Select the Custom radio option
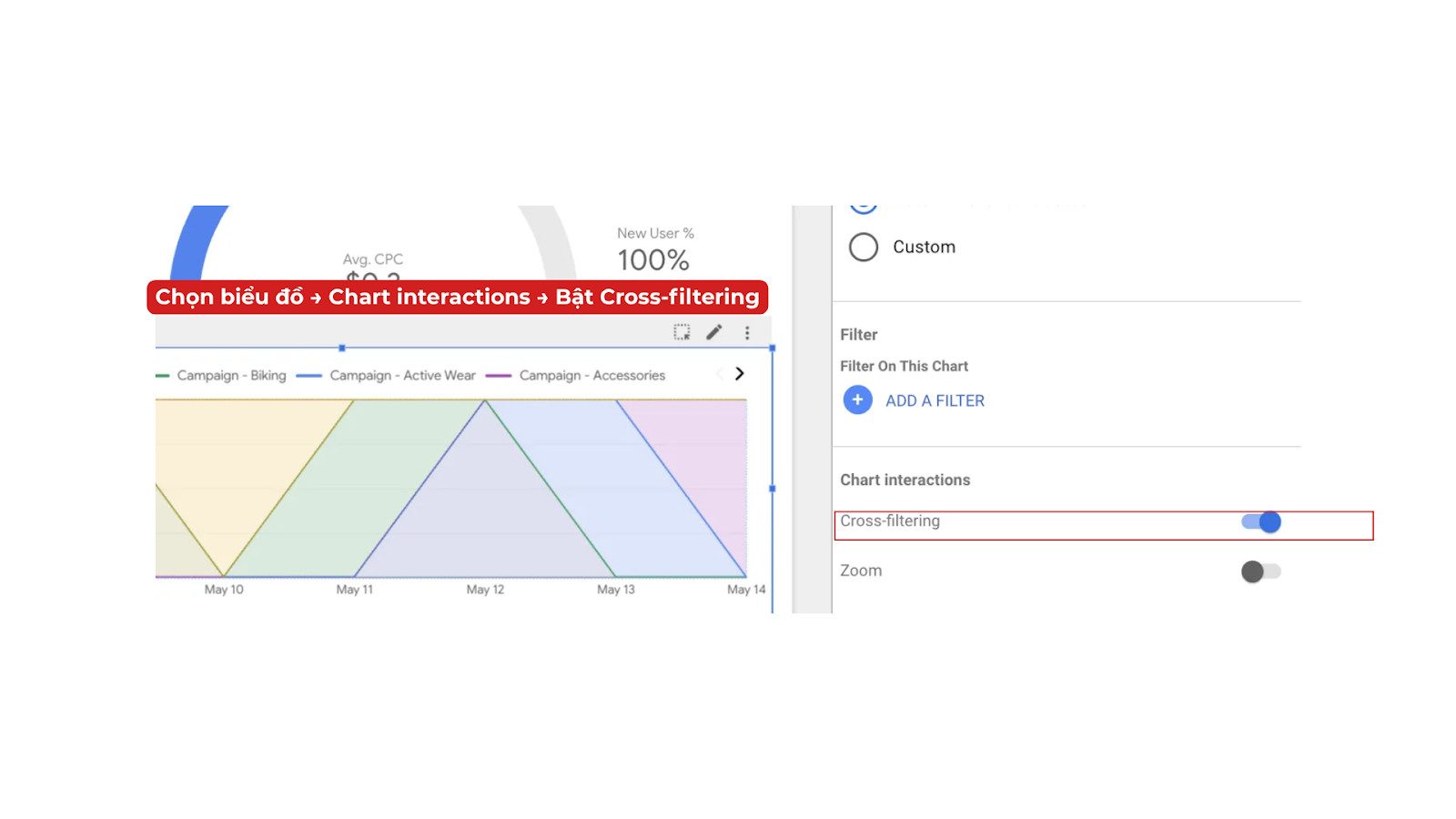Screen dimensions: 1456x819 coord(864,247)
